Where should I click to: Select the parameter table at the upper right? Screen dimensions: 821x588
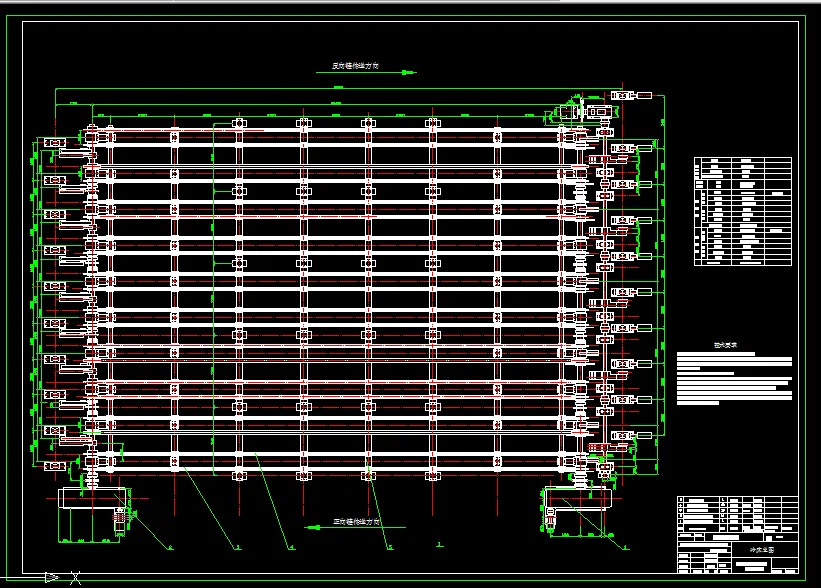click(x=742, y=212)
